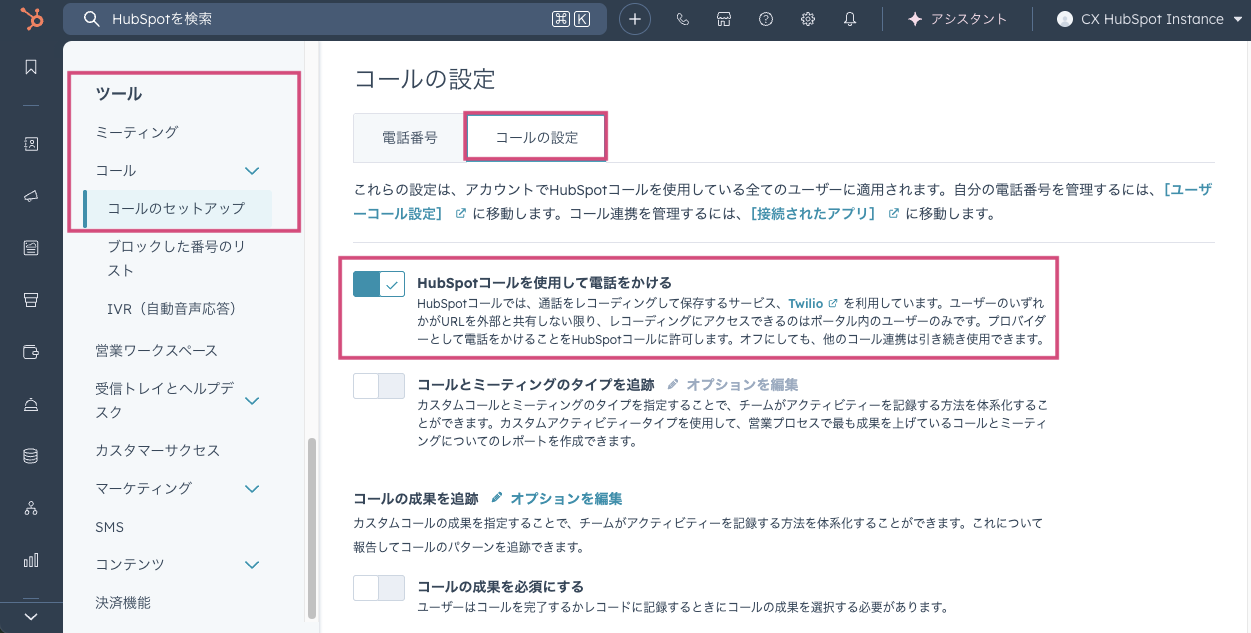This screenshot has height=633, width=1251.
Task: Click the plus create button in top bar
Action: pos(635,19)
